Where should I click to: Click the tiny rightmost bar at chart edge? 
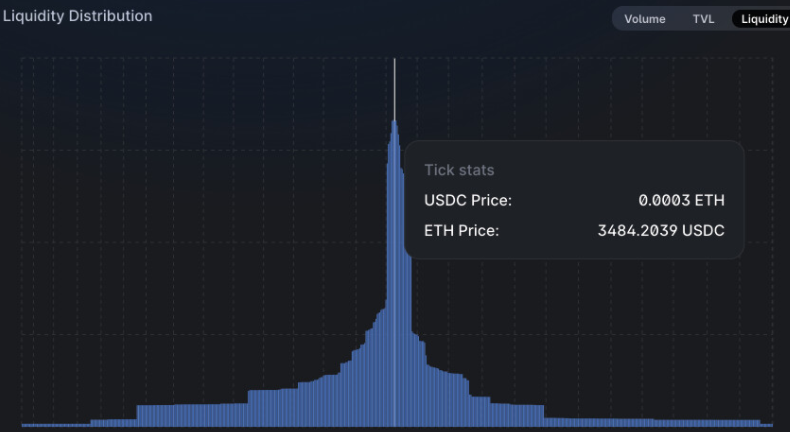766,425
